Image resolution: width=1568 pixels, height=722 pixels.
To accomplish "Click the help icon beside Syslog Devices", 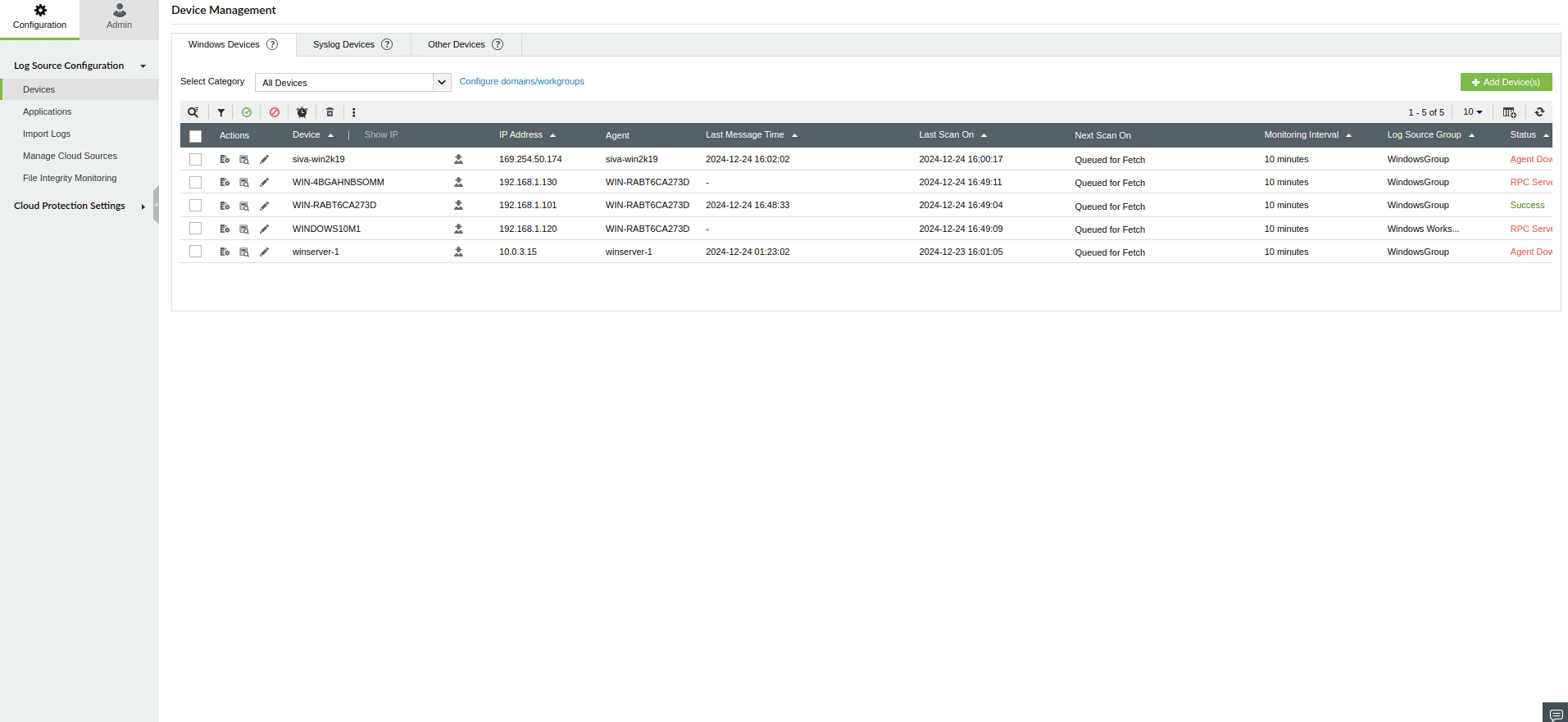I will click(x=387, y=44).
